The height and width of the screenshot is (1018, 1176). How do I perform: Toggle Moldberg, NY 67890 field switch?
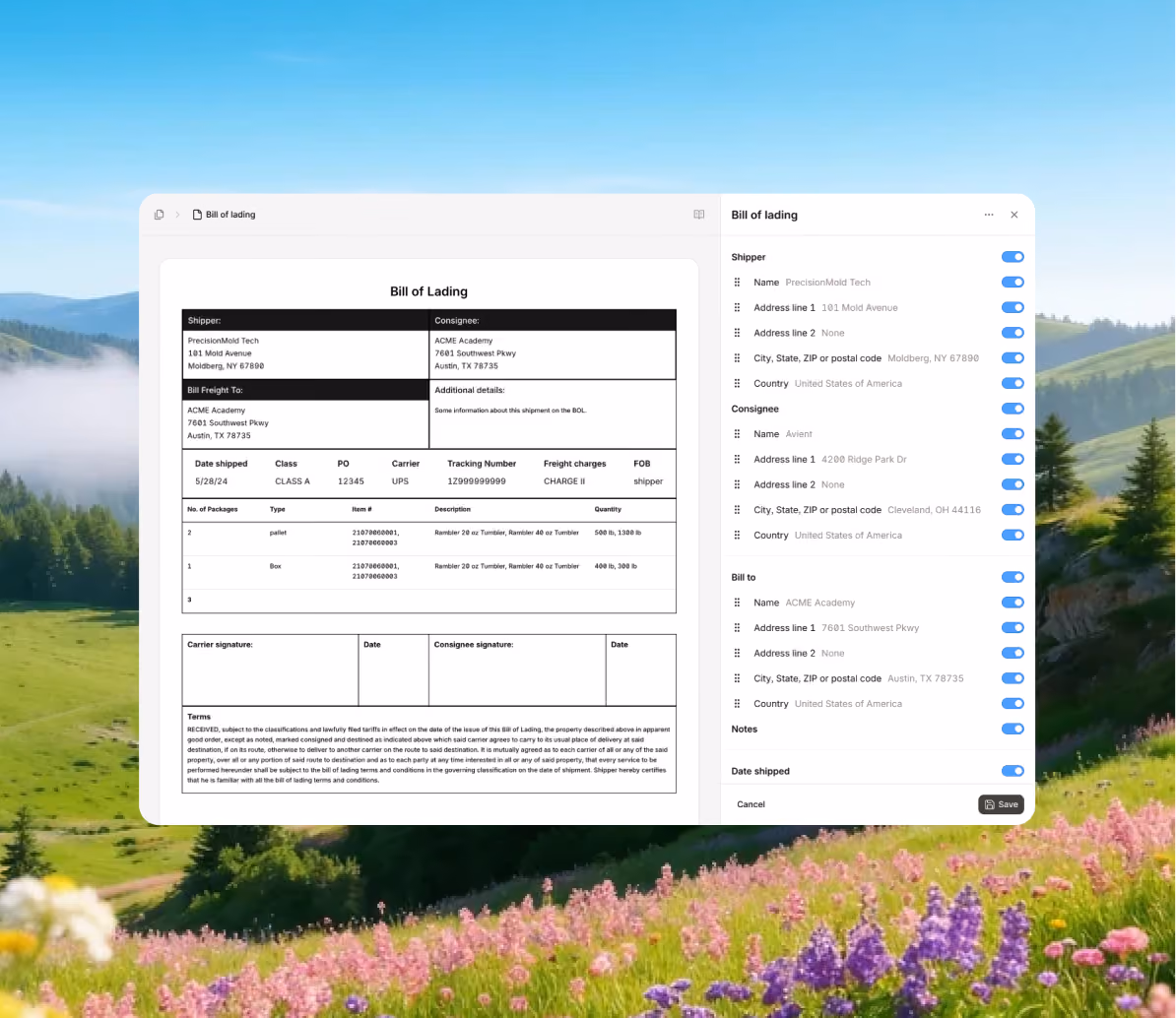coord(1013,358)
